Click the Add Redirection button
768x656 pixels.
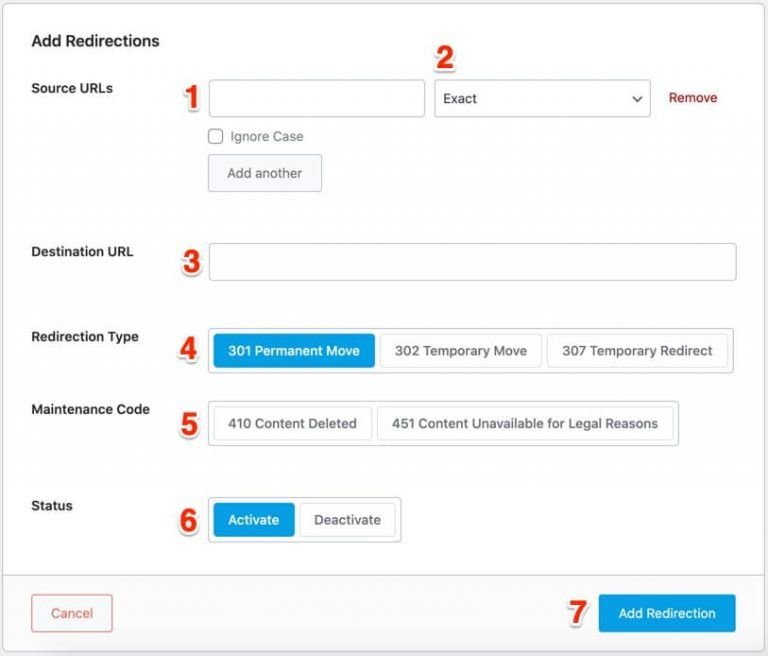click(667, 613)
